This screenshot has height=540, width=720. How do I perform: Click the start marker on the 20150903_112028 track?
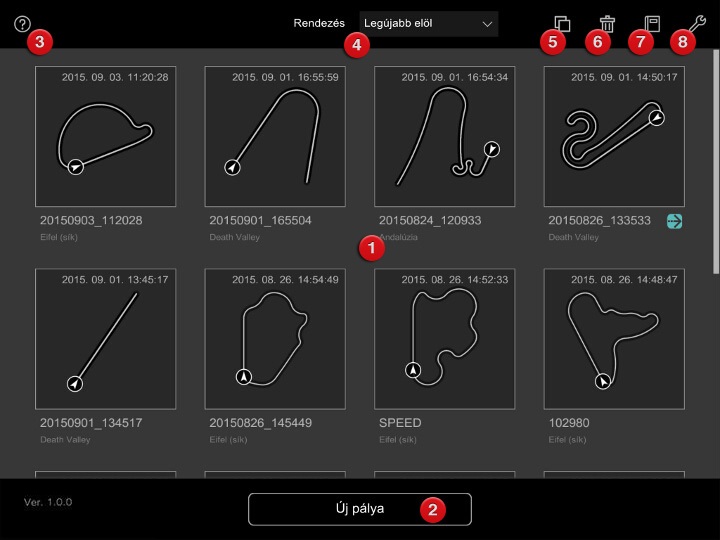coord(75,168)
